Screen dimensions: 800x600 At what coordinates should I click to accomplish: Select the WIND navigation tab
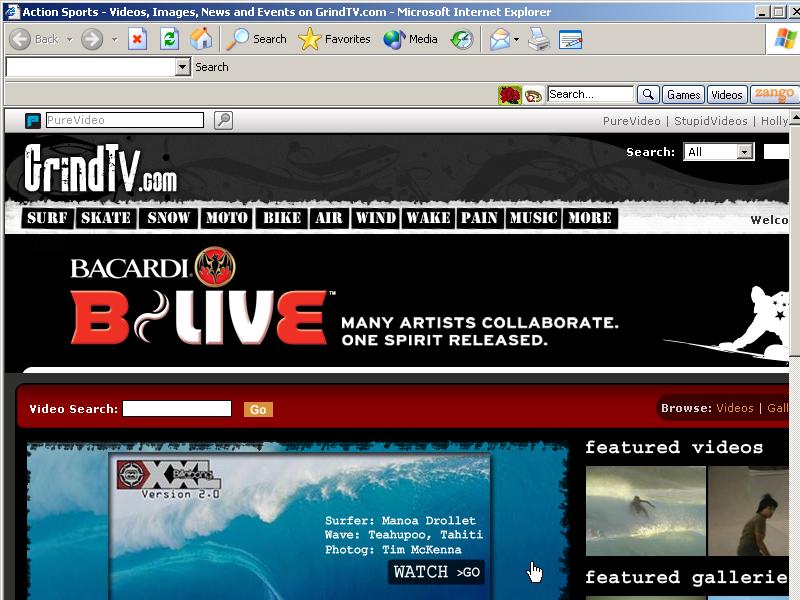pos(376,218)
